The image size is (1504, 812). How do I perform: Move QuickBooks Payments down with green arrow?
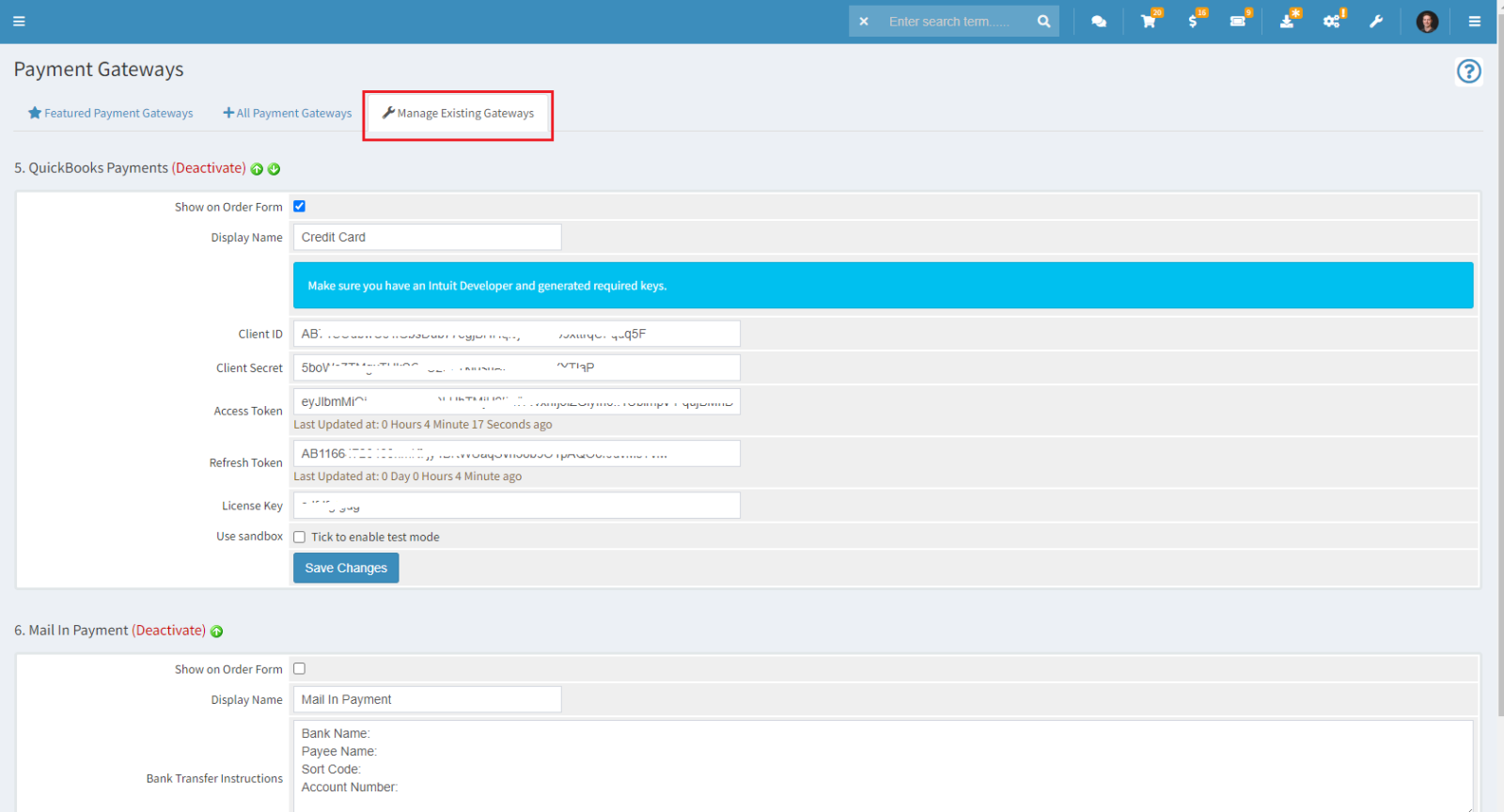(x=274, y=169)
